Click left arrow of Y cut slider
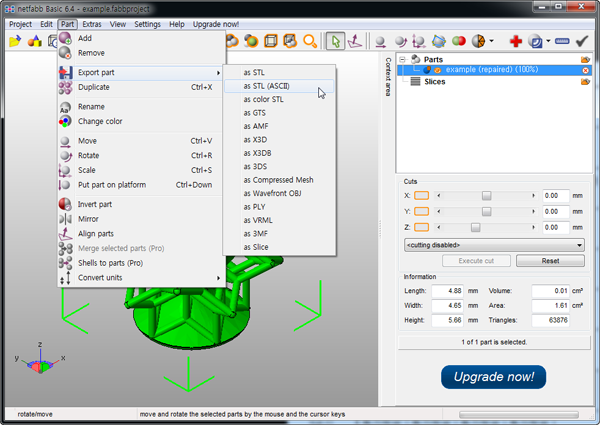The image size is (600, 425). (x=439, y=212)
